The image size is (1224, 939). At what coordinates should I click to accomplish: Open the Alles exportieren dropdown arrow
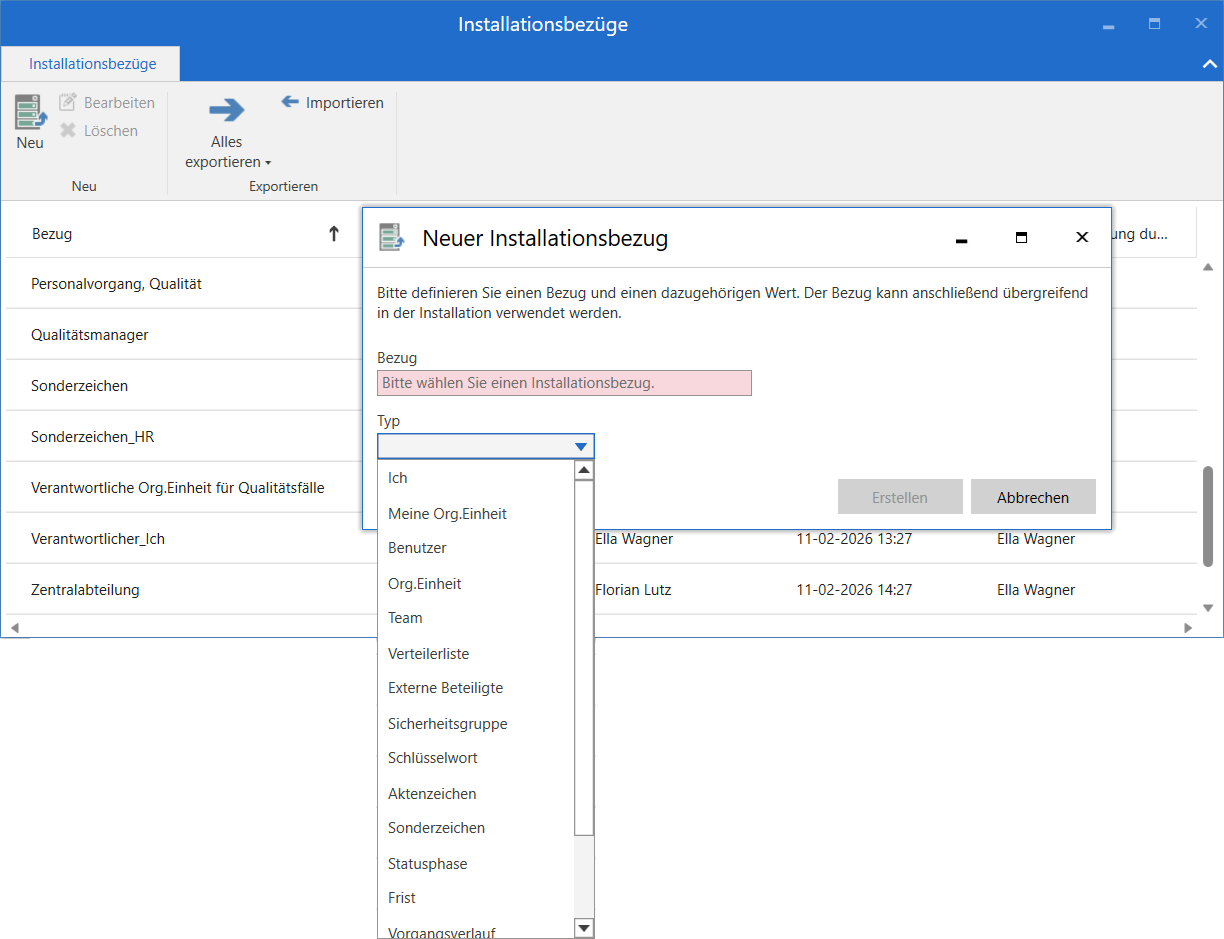pyautogui.click(x=268, y=163)
